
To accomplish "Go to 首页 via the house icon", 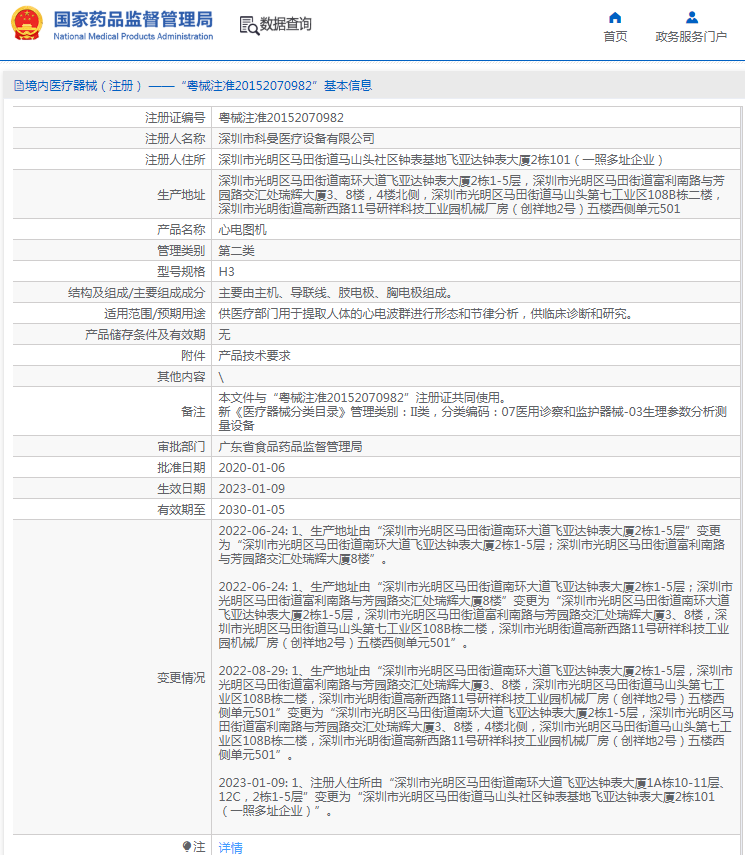I will tap(615, 17).
